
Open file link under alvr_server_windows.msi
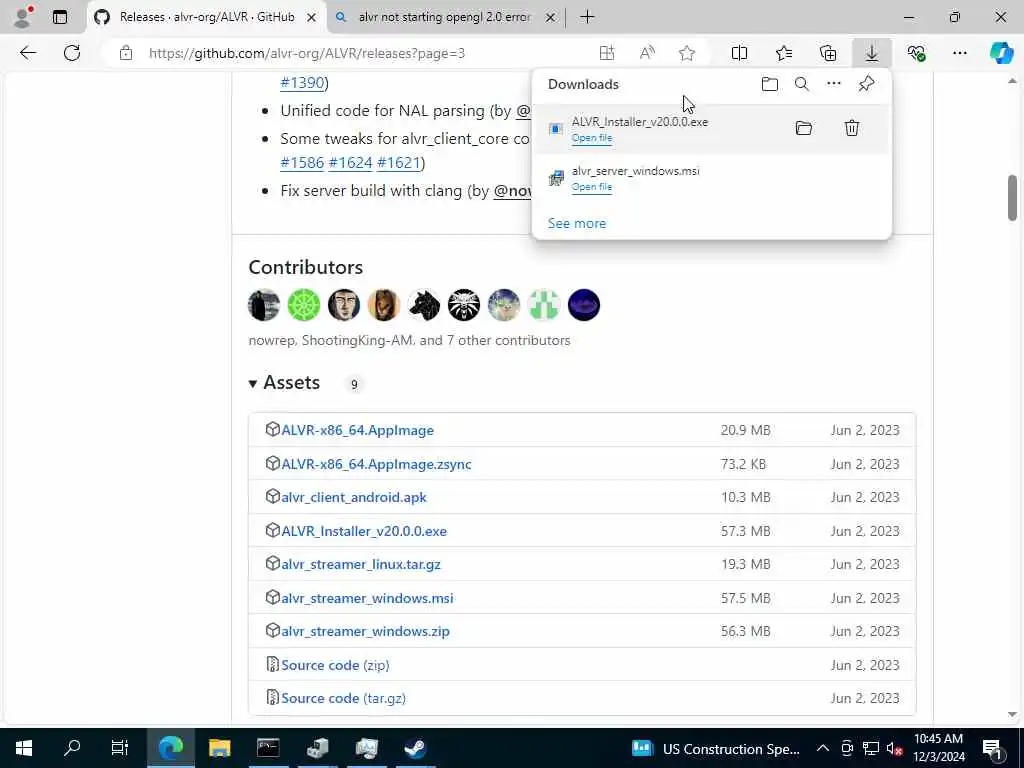pyautogui.click(x=592, y=187)
